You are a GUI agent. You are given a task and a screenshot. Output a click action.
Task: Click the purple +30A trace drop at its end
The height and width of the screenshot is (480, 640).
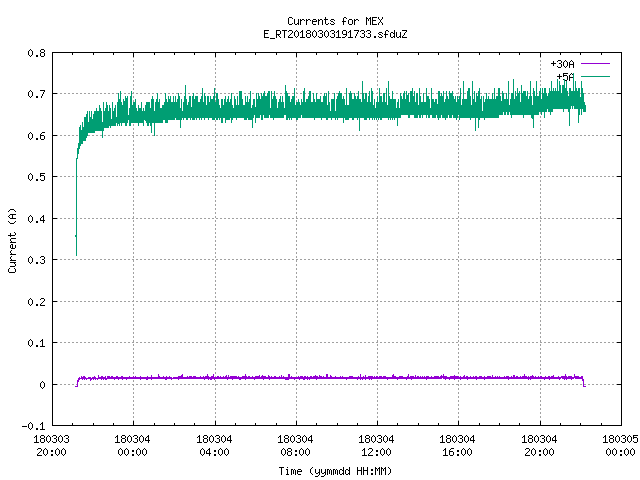click(x=584, y=382)
